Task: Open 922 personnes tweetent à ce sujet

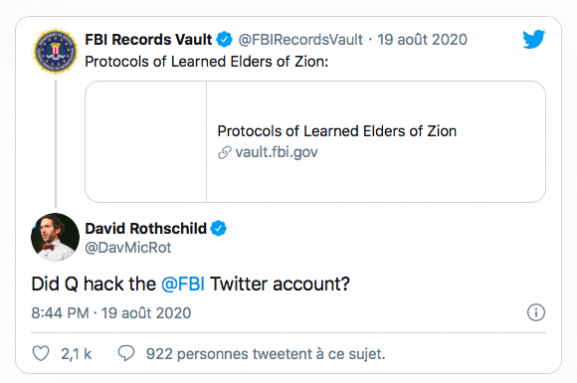Action: (266, 354)
